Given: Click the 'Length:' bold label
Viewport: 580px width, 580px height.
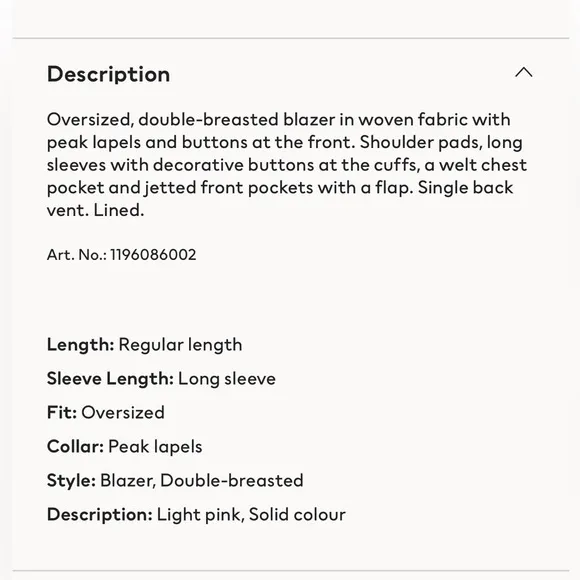Looking at the screenshot, I should click(x=81, y=345).
